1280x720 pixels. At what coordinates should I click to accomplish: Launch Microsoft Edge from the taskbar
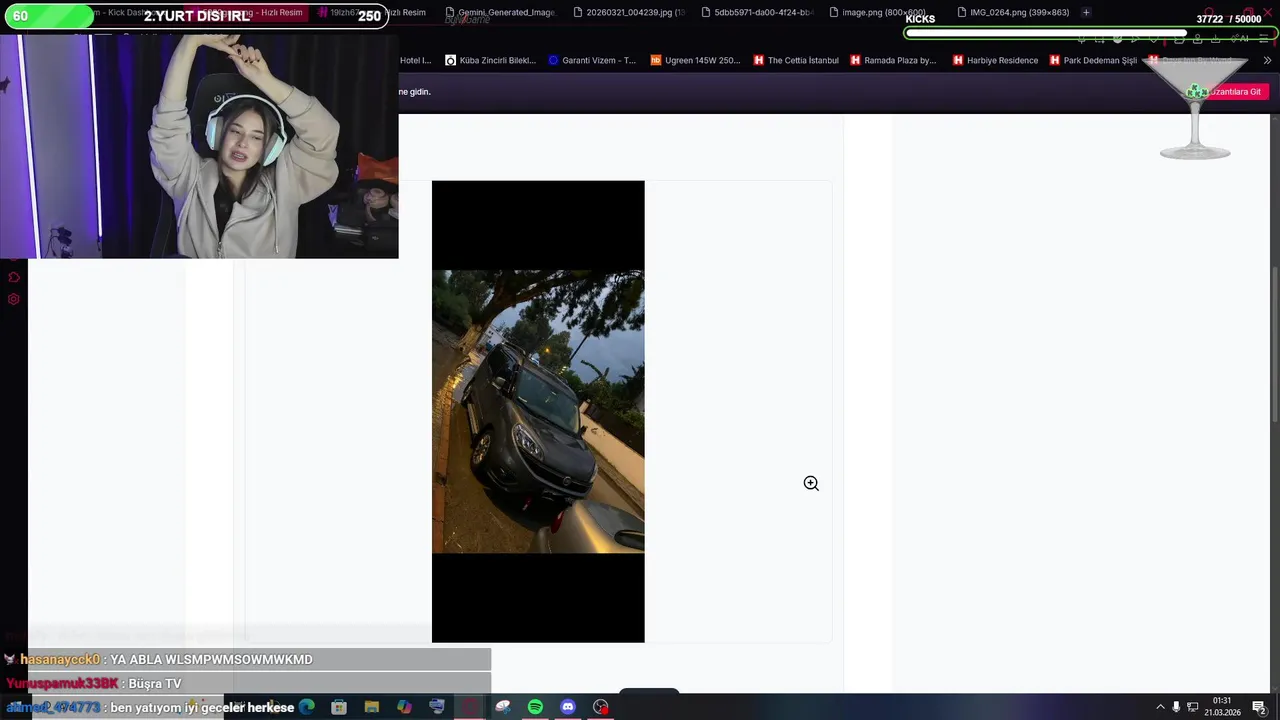(x=307, y=707)
